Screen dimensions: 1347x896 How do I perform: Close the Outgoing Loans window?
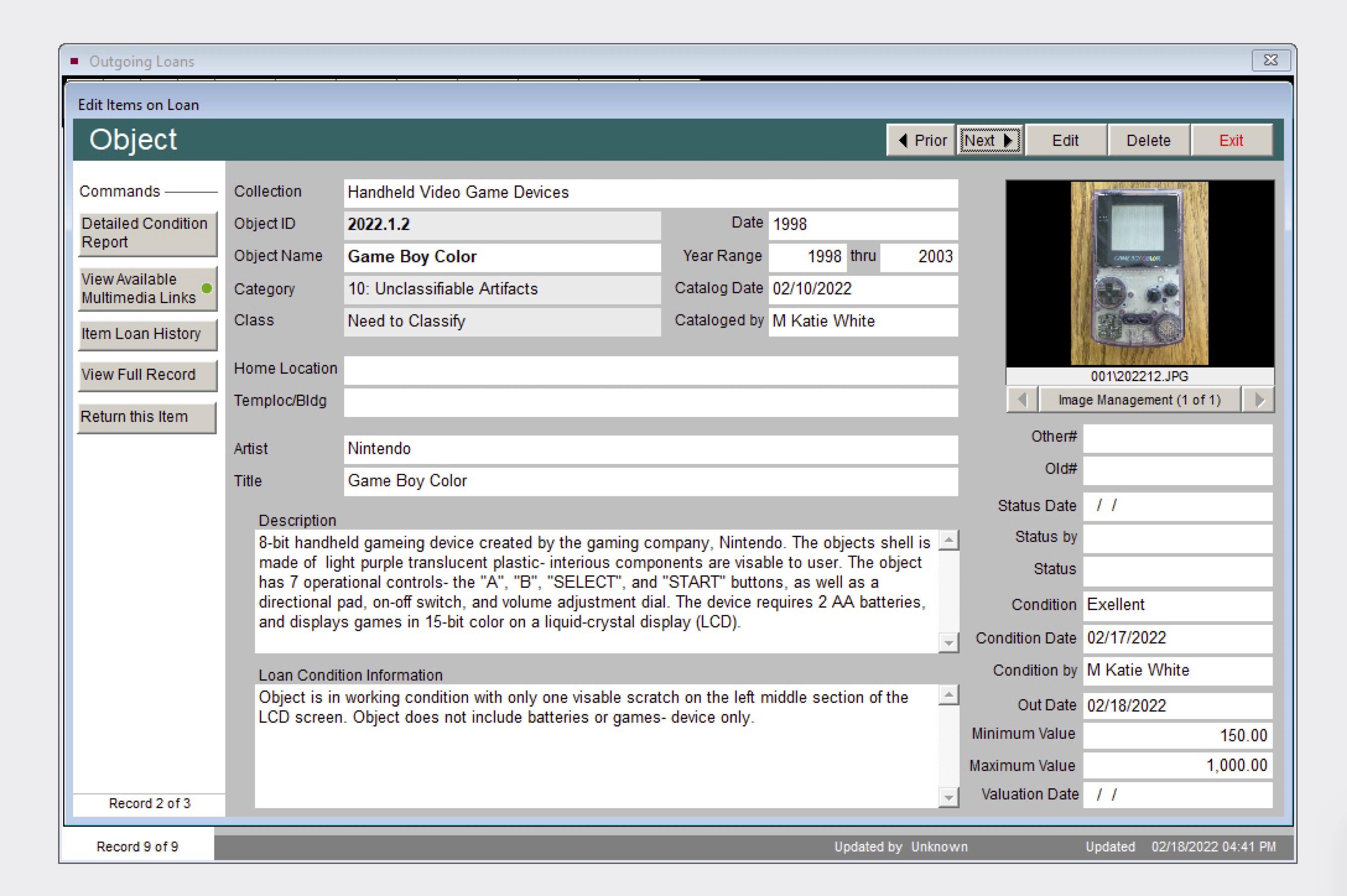[1270, 60]
